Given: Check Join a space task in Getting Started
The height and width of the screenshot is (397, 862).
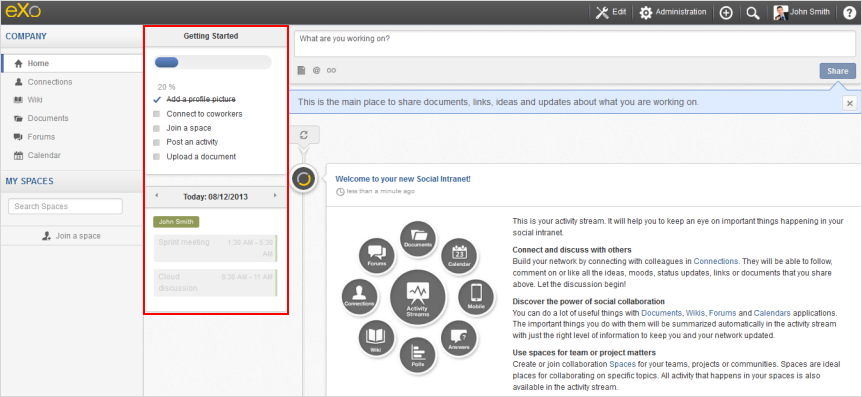Looking at the screenshot, I should (156, 128).
